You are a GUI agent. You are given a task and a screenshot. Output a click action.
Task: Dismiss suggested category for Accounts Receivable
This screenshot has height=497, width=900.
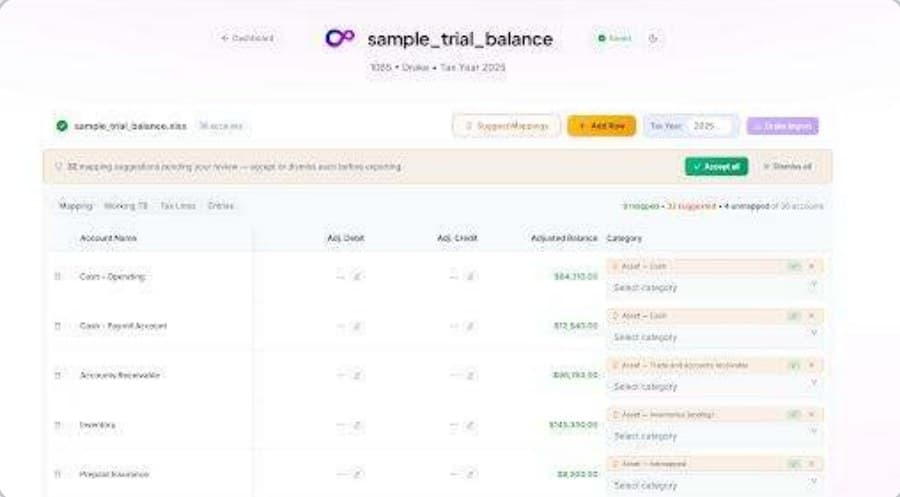coord(812,365)
